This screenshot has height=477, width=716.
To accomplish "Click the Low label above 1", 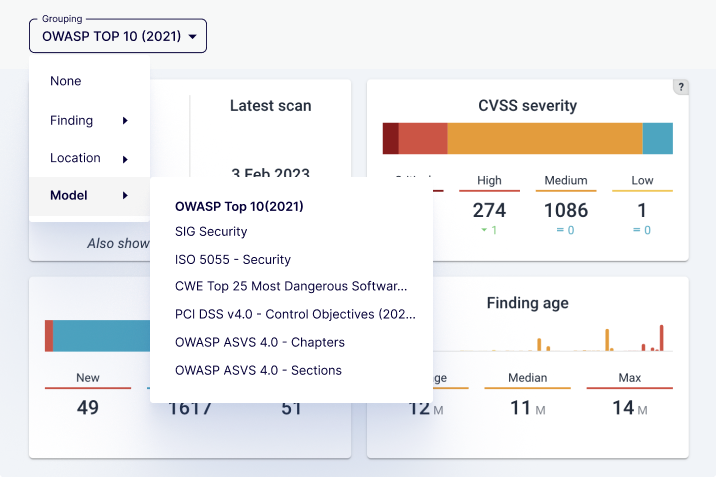I will 642,180.
